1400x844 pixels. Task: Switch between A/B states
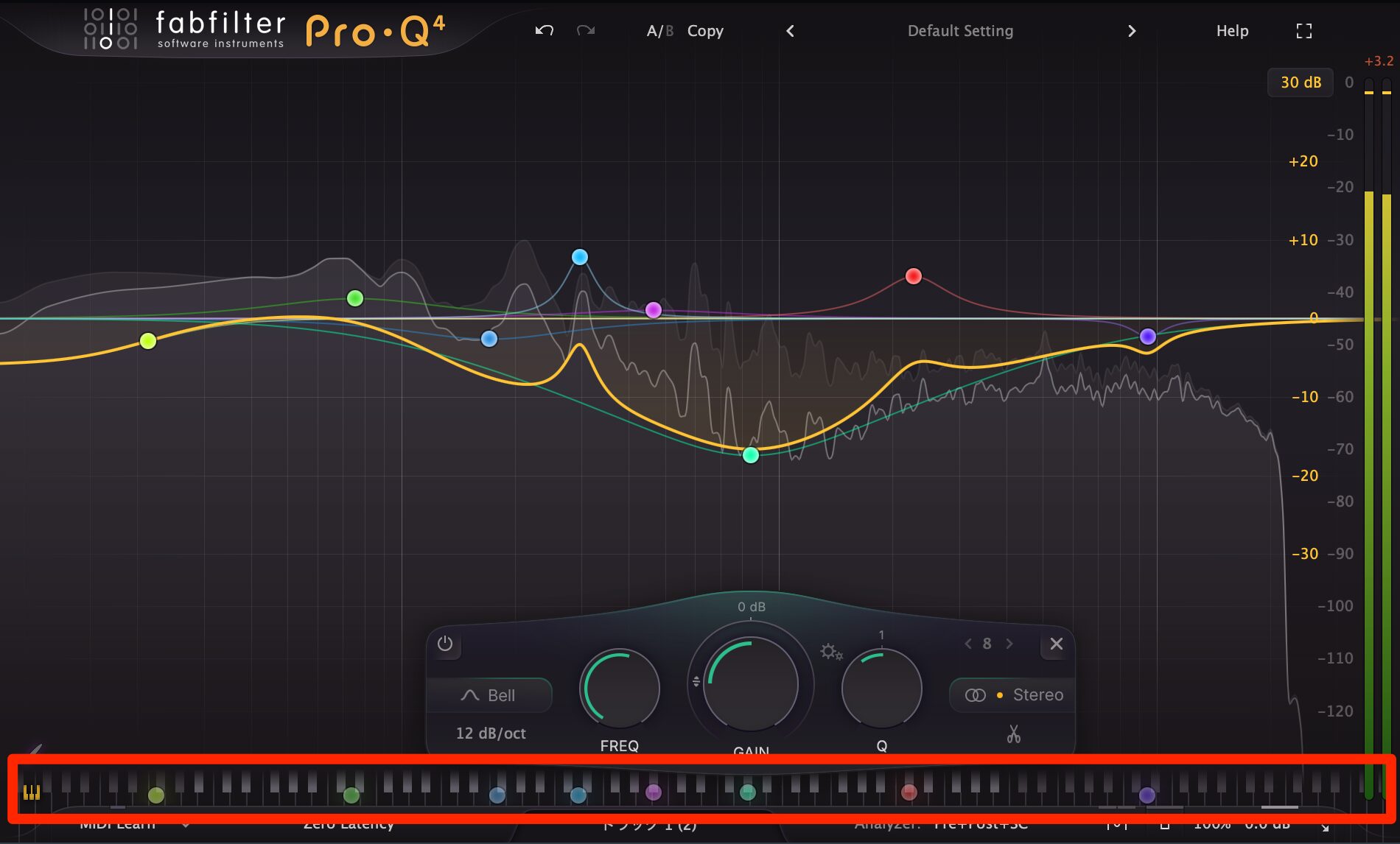tap(659, 31)
